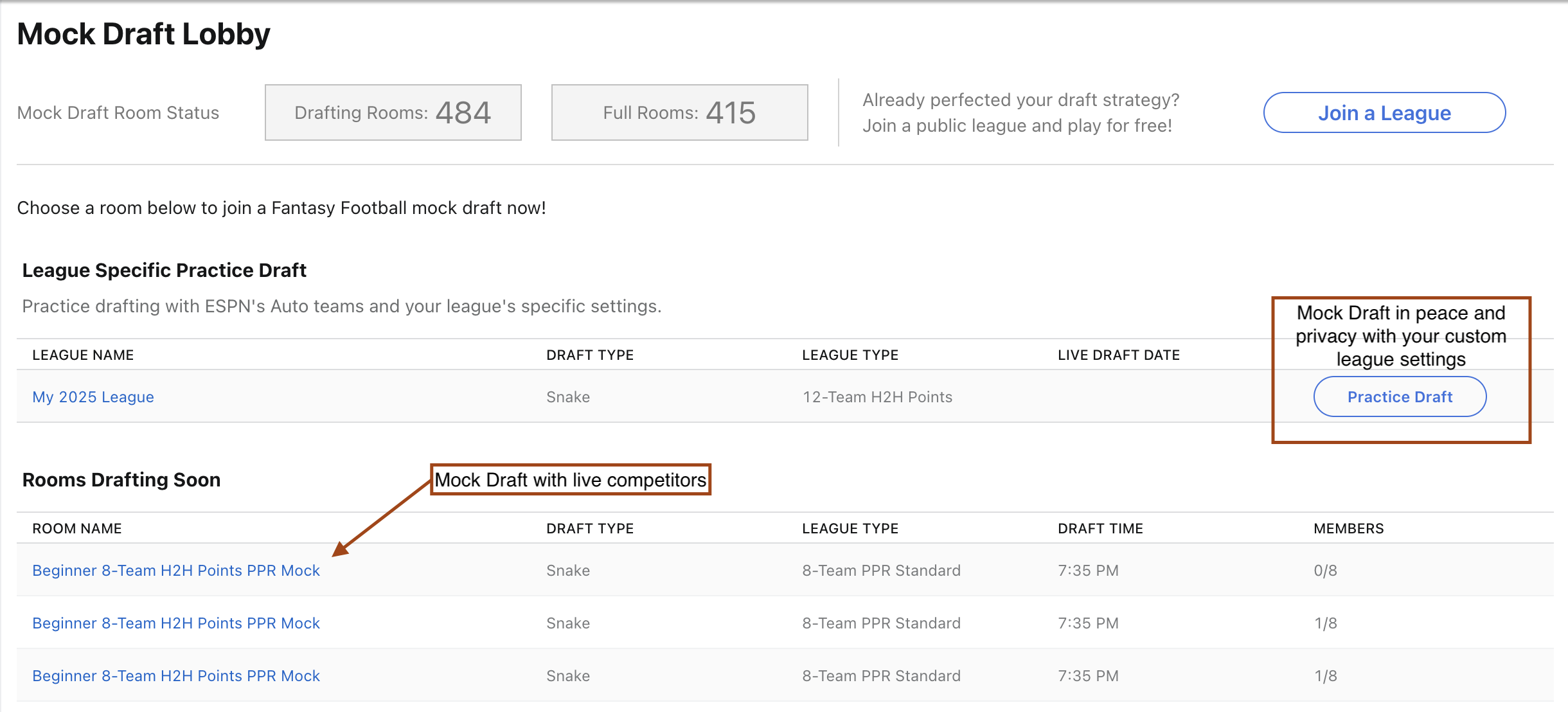Open the second Beginner 8-Team PPR Mock room
1568x712 pixels.
(175, 623)
